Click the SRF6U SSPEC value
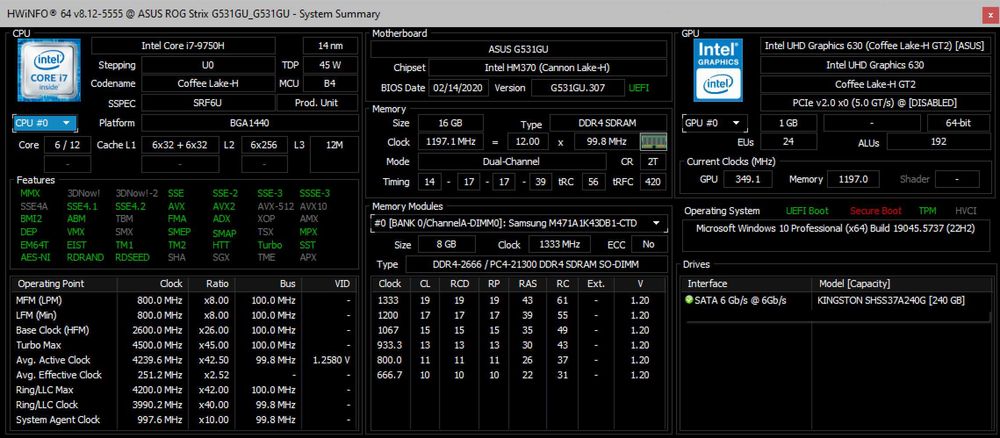This screenshot has width=1000, height=438. point(208,103)
